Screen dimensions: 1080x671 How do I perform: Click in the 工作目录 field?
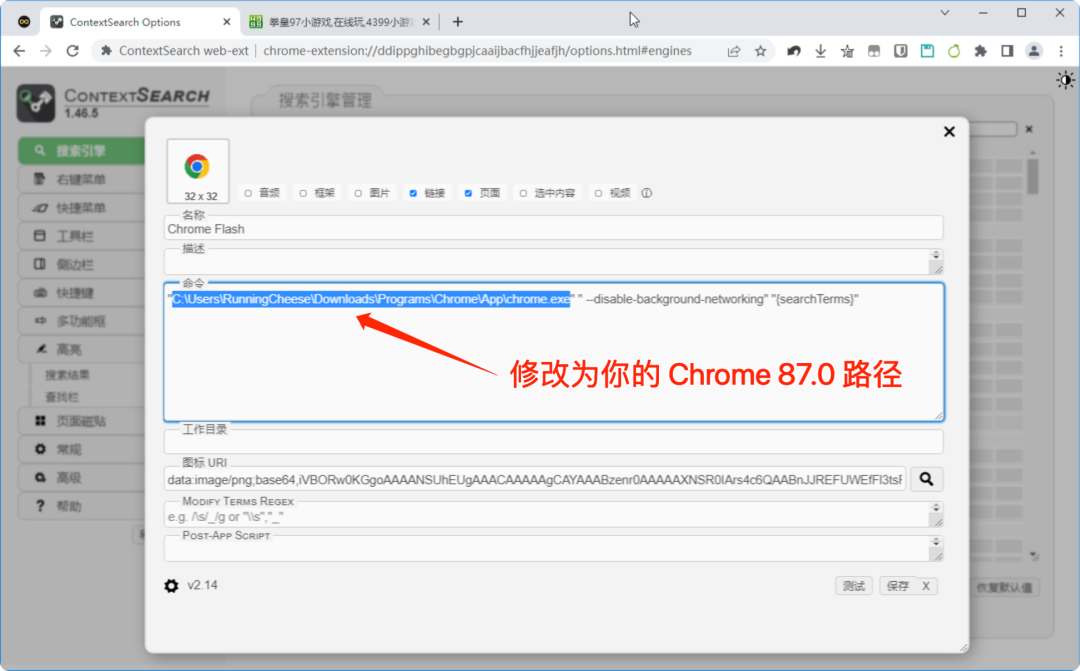pos(553,442)
